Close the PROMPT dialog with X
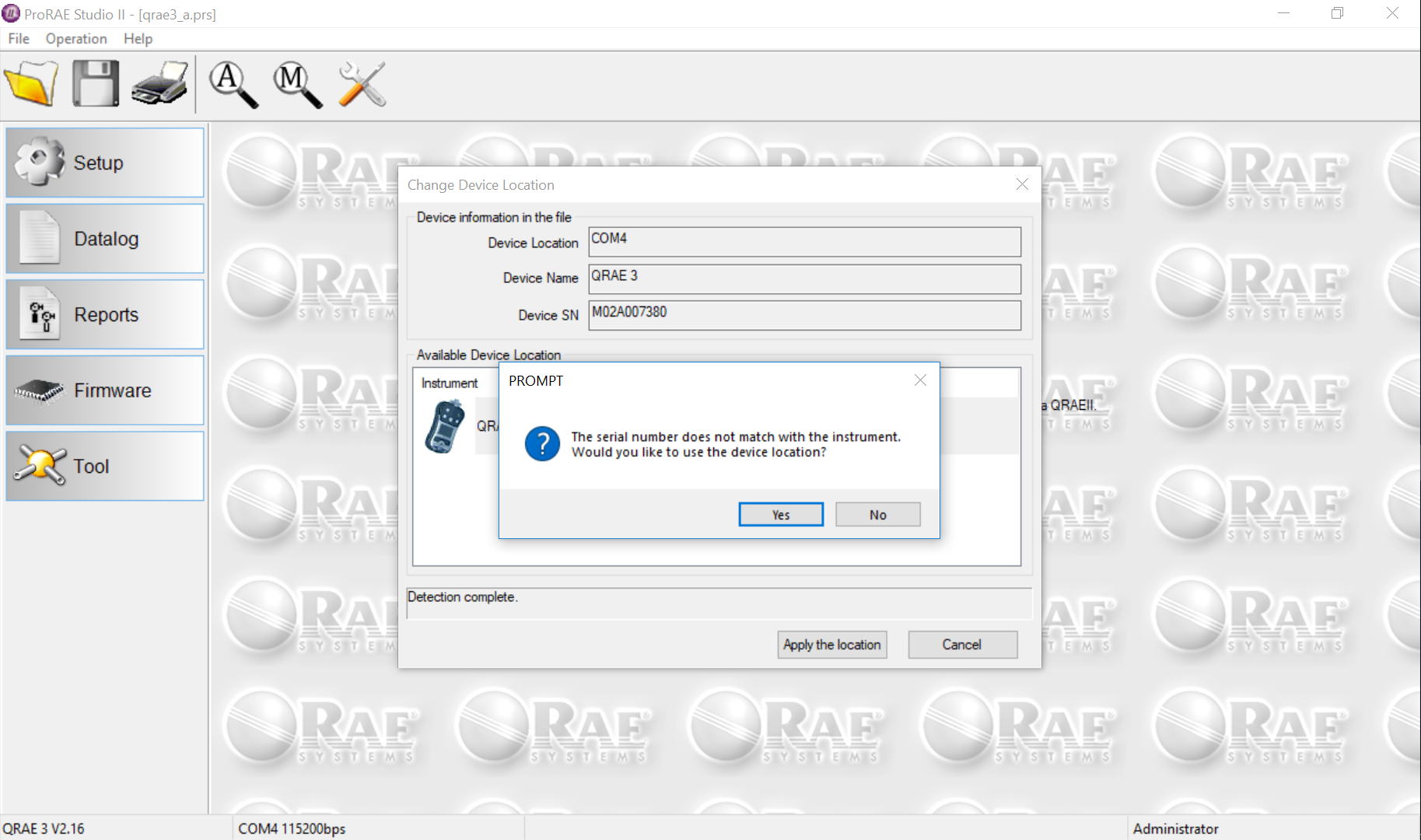The image size is (1421, 840). pos(920,380)
